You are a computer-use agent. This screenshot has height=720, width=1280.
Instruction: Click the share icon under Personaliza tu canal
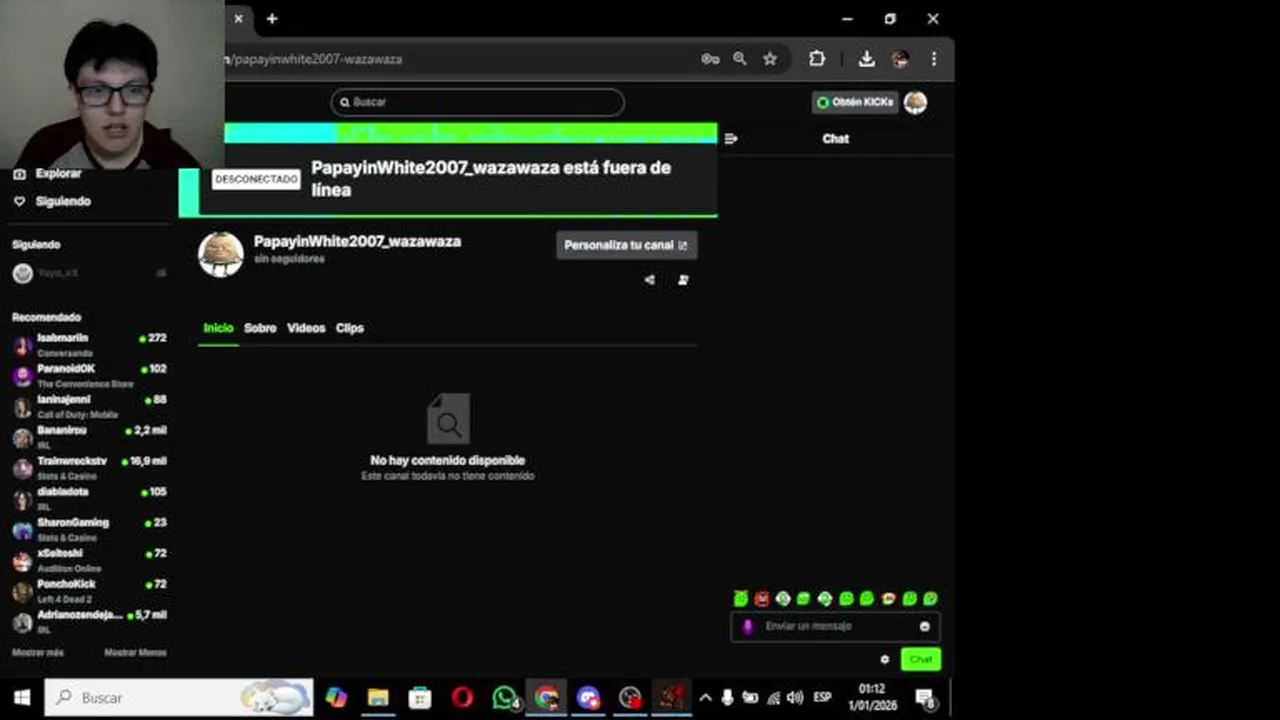coord(650,280)
